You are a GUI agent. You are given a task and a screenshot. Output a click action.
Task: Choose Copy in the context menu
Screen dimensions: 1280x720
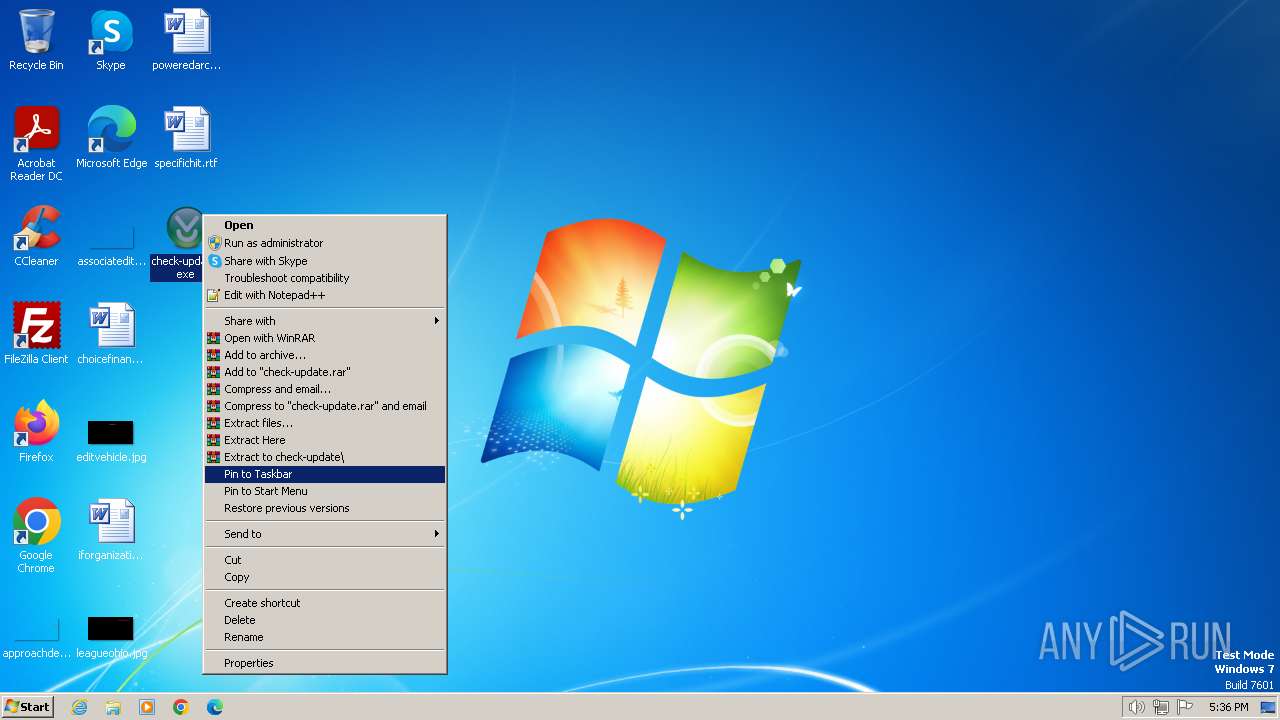[325, 577]
